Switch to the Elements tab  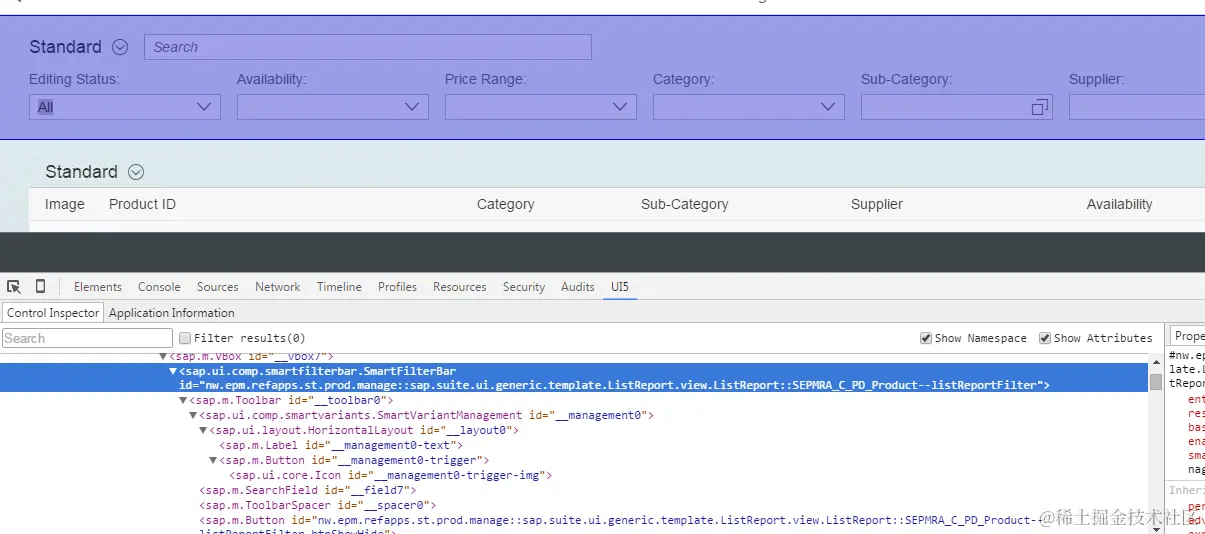(98, 287)
